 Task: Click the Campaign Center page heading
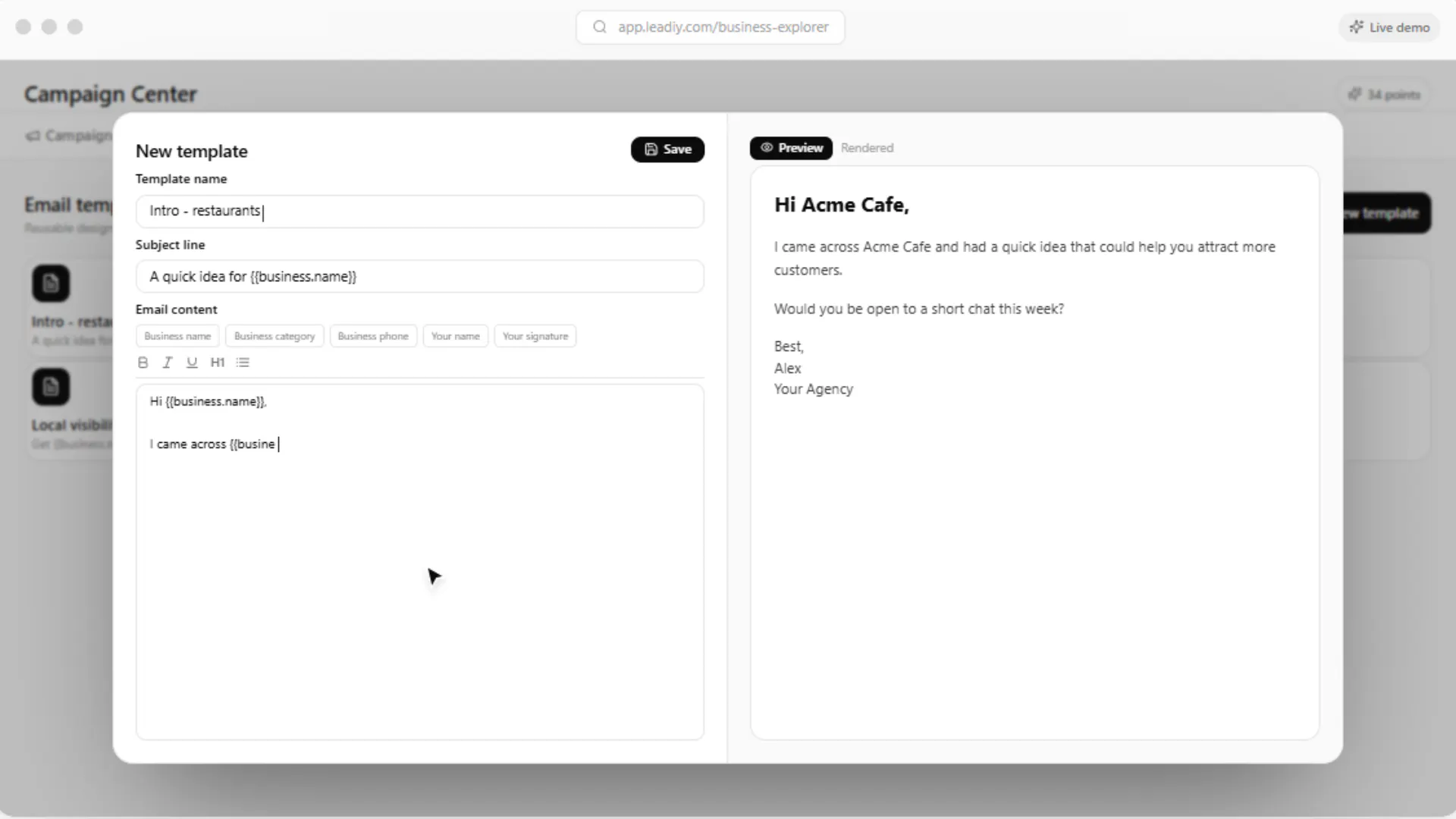point(111,94)
